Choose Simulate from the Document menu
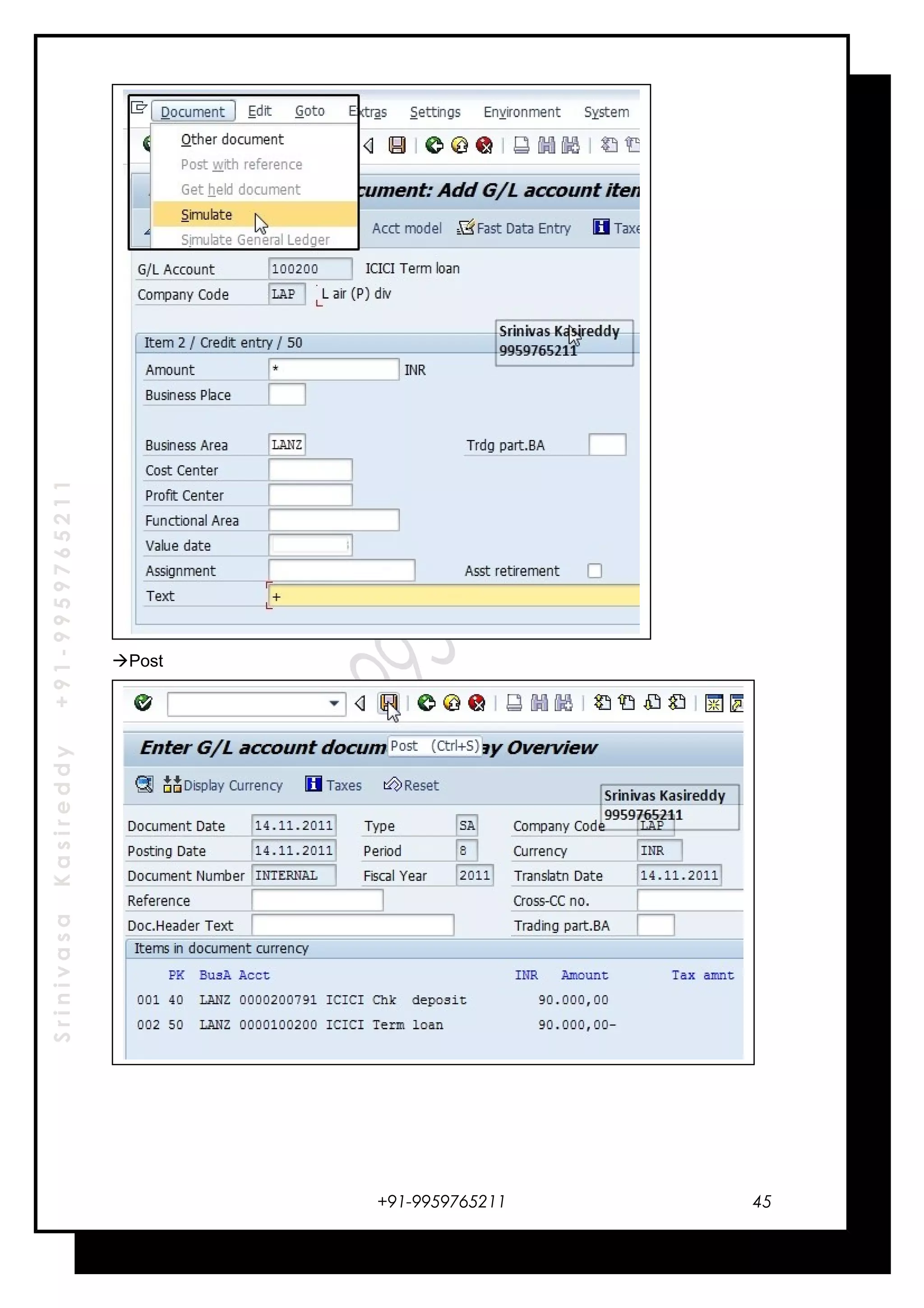924x1308 pixels. [x=207, y=215]
